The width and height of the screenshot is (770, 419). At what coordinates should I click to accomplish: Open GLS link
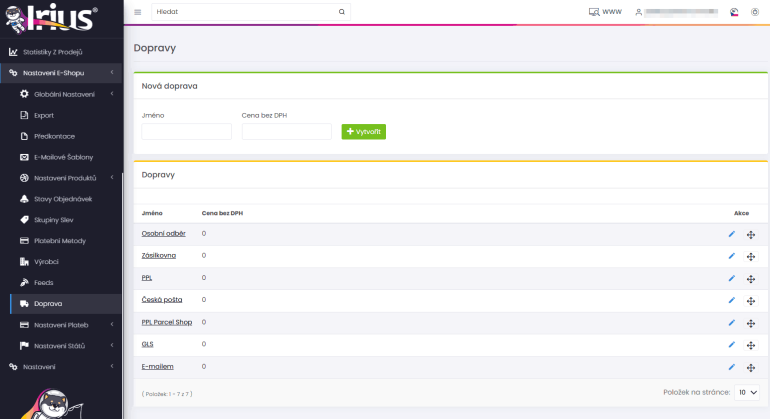coord(147,344)
